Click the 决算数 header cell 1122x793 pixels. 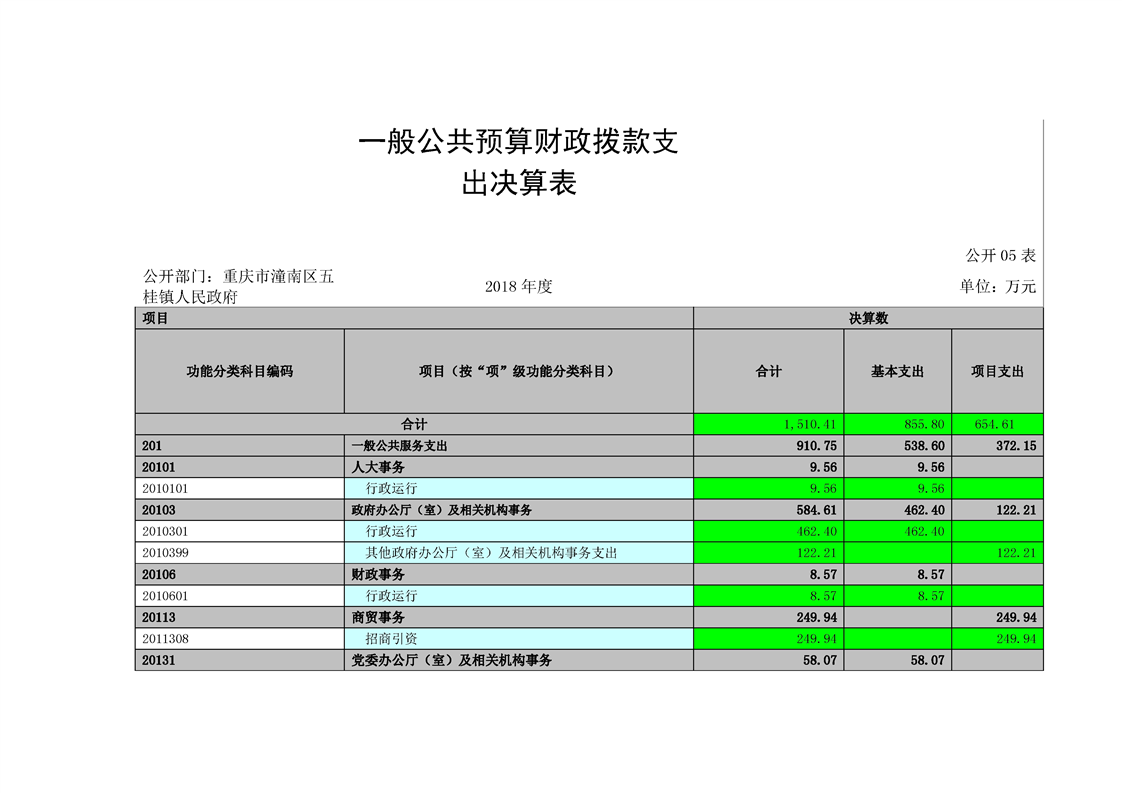pyautogui.click(x=868, y=318)
